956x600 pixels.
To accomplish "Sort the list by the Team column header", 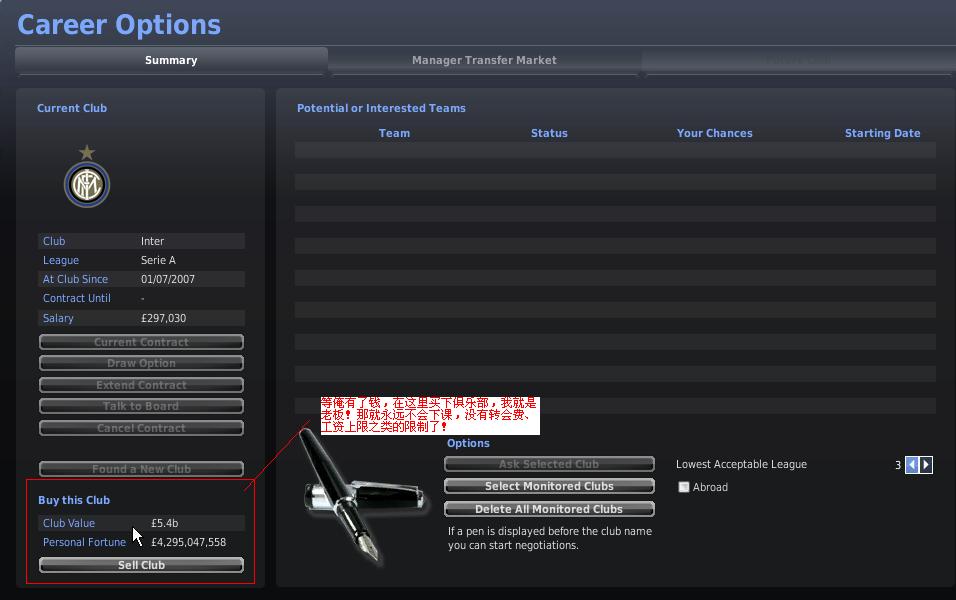I will point(394,133).
